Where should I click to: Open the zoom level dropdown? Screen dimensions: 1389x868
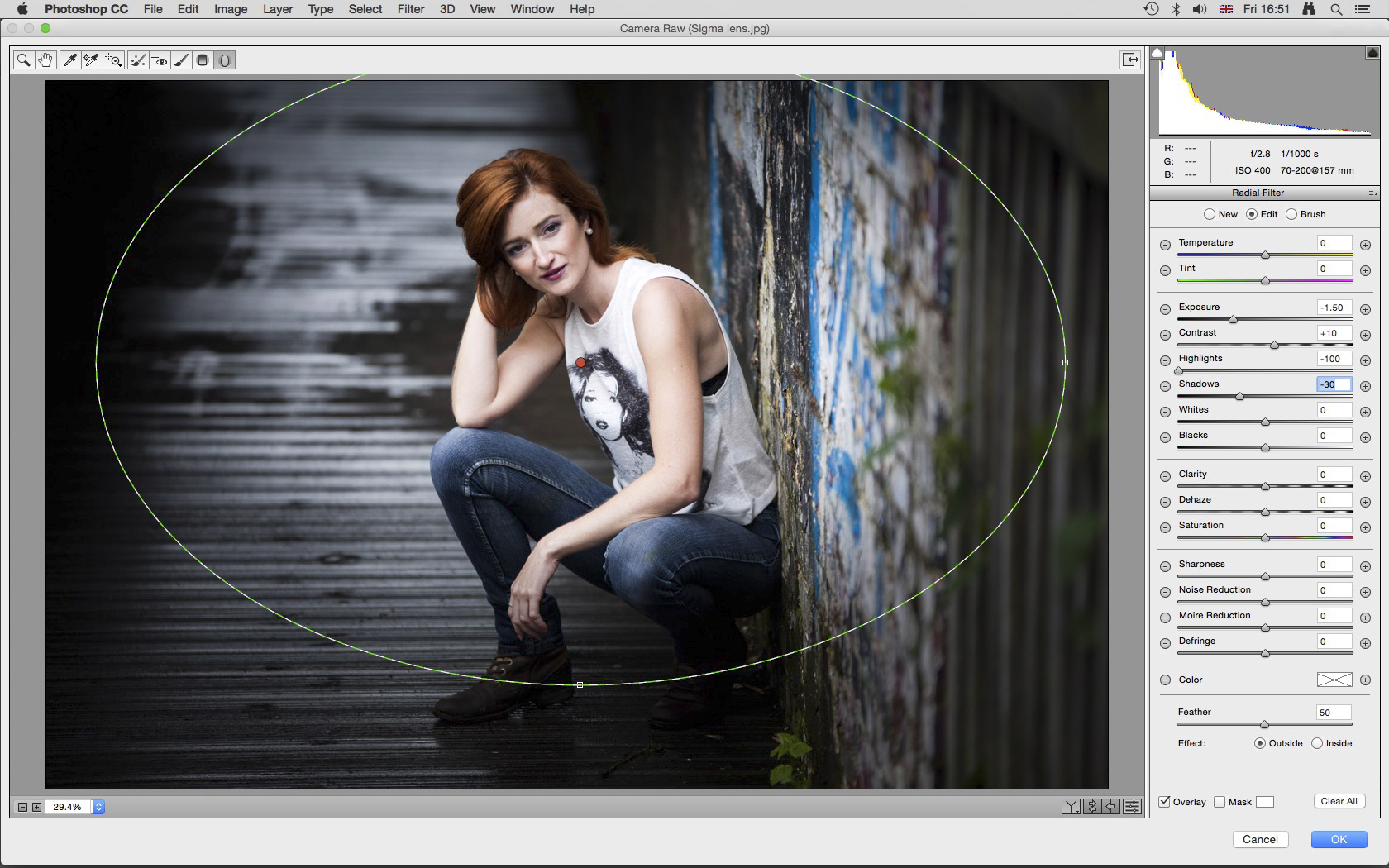98,807
